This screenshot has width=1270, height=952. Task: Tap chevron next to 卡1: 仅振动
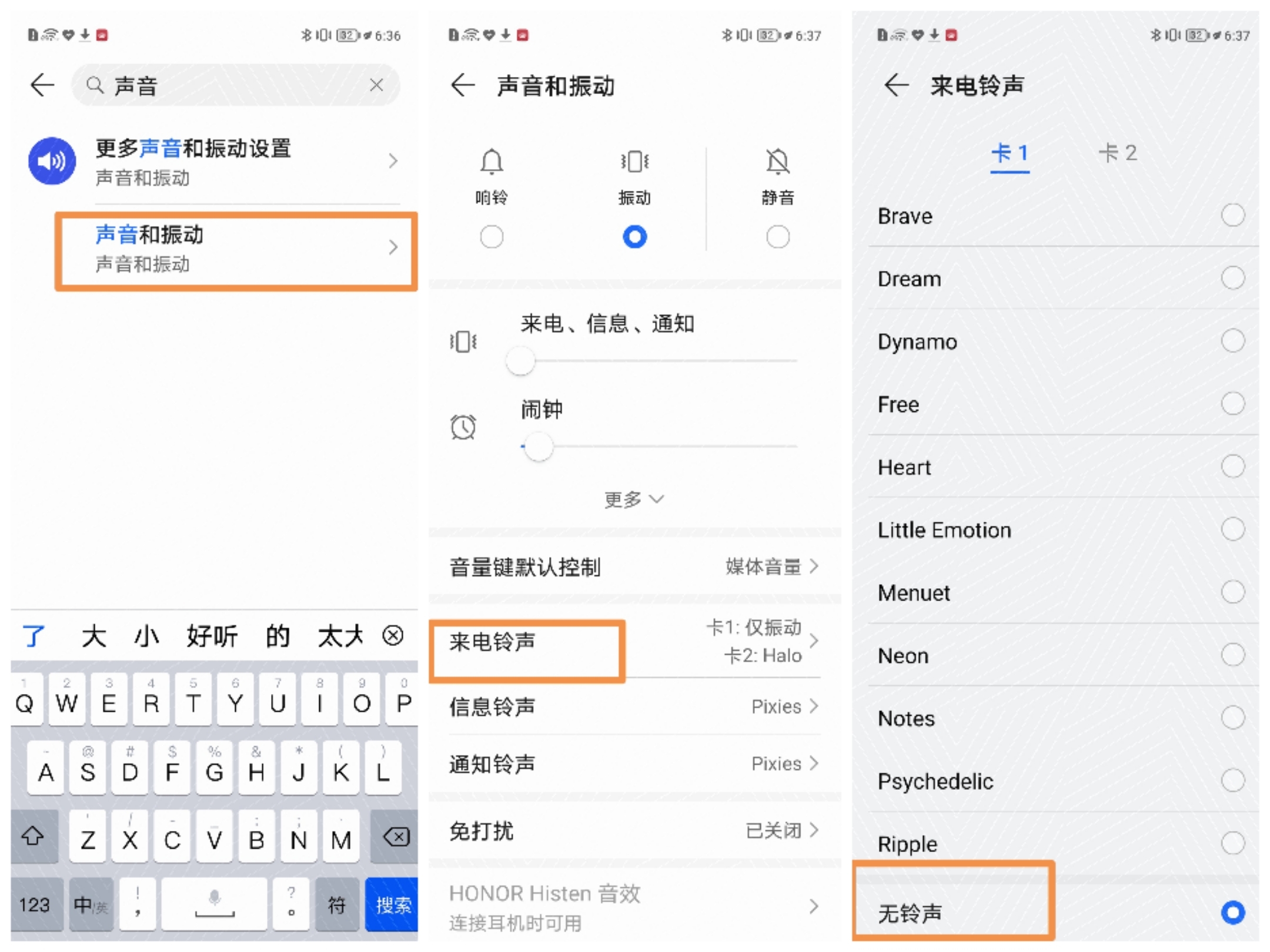814,641
